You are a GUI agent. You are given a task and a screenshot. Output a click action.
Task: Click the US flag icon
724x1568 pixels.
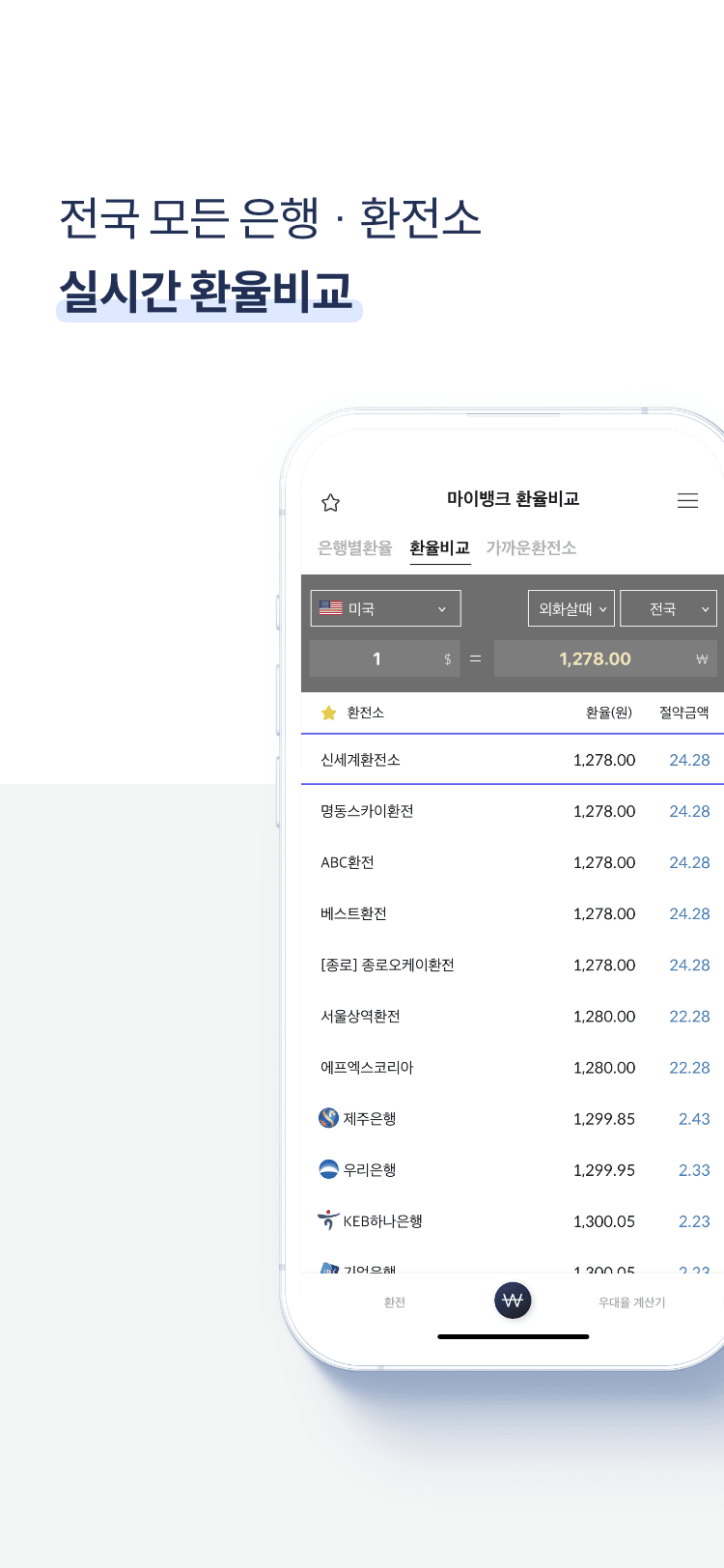pyautogui.click(x=331, y=608)
